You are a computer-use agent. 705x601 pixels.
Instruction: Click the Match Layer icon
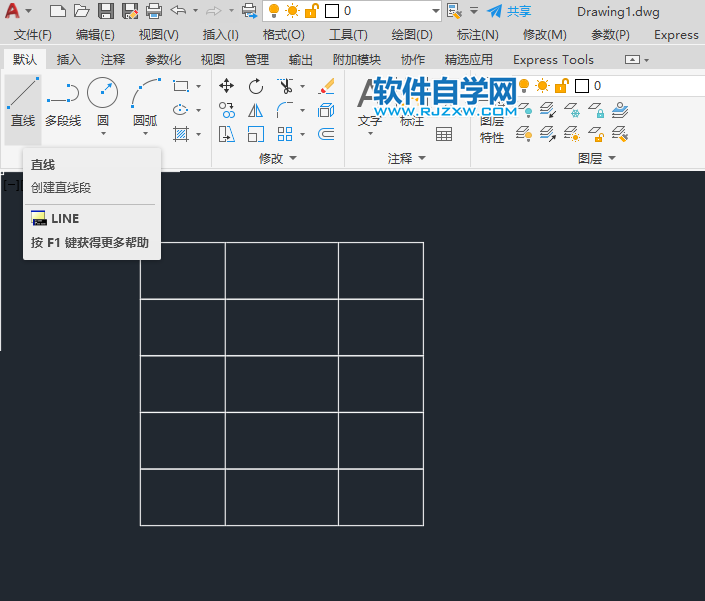(620, 134)
